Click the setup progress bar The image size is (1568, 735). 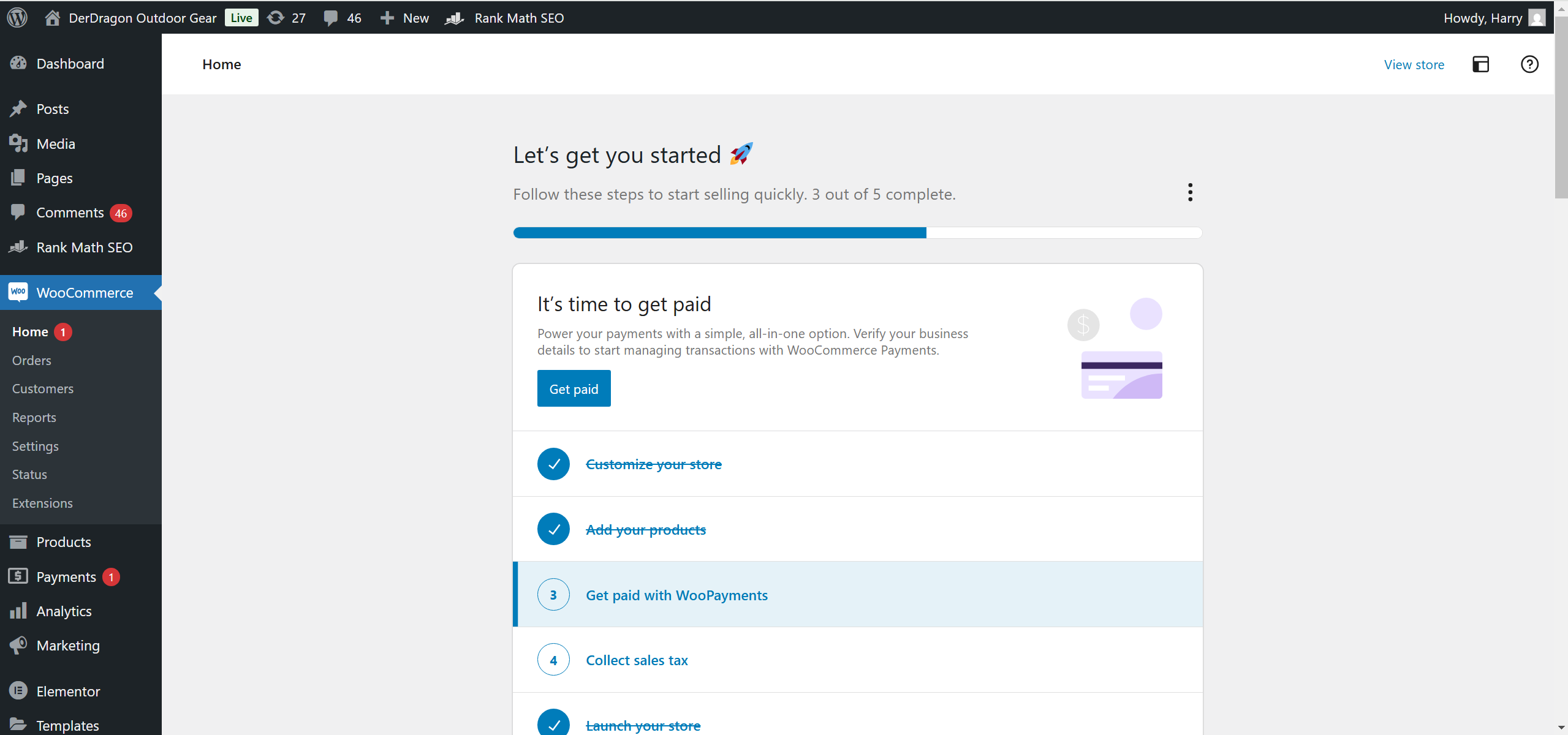click(857, 233)
